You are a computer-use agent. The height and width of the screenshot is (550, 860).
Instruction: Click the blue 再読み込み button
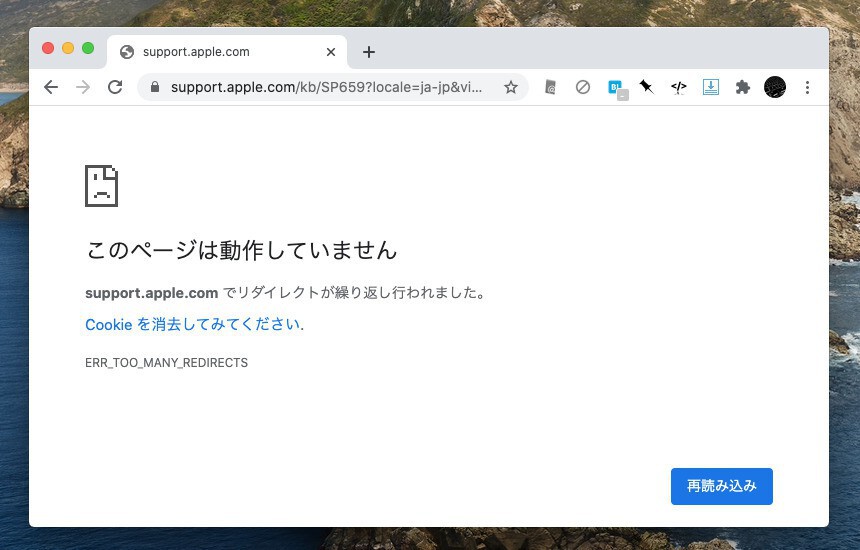coord(721,486)
